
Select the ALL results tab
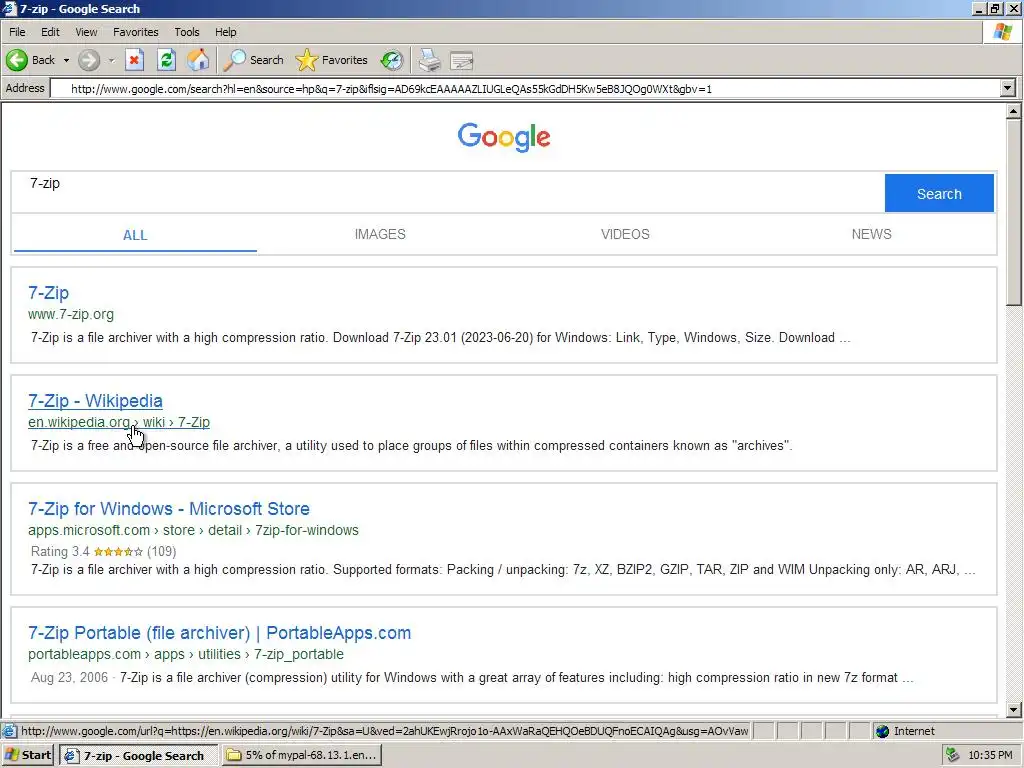(135, 235)
